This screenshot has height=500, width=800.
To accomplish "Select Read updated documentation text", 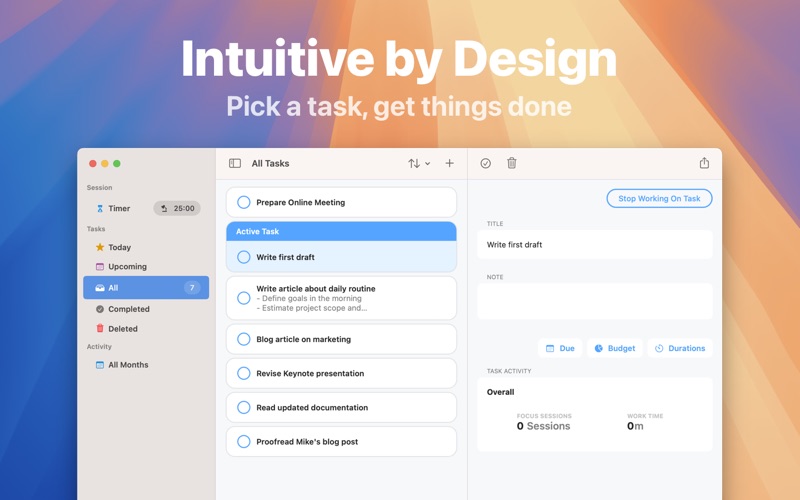I will [x=312, y=408].
